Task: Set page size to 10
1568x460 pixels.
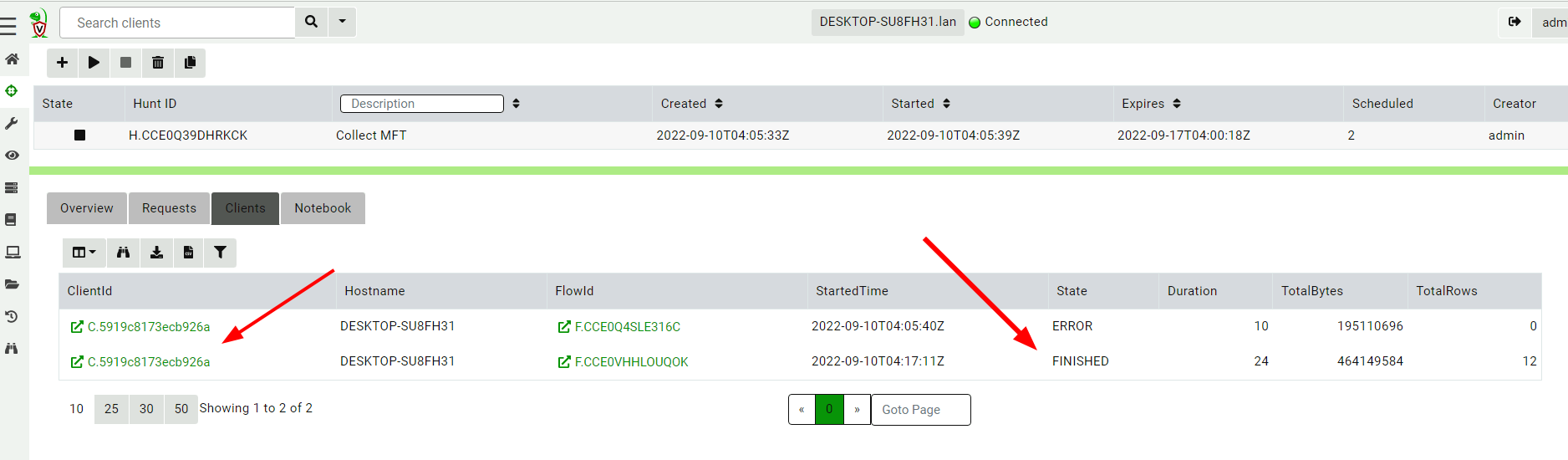Action: click(76, 409)
